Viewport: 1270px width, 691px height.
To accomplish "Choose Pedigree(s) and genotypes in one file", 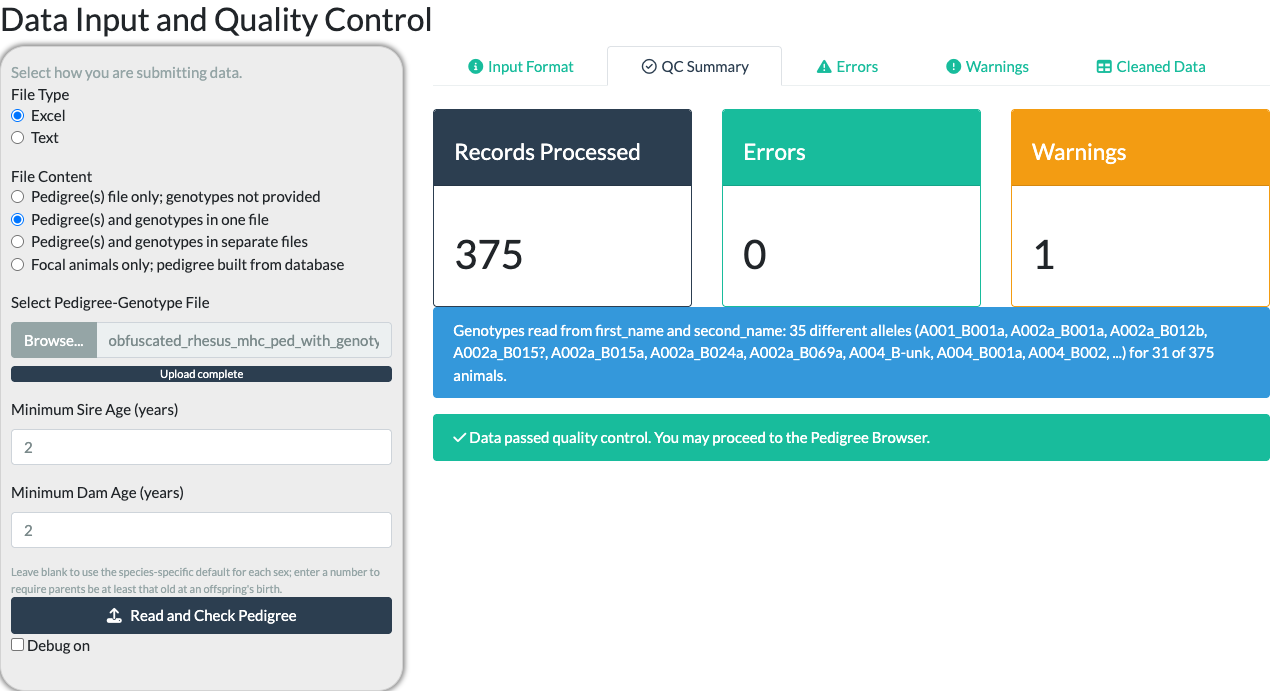I will coord(17,219).
